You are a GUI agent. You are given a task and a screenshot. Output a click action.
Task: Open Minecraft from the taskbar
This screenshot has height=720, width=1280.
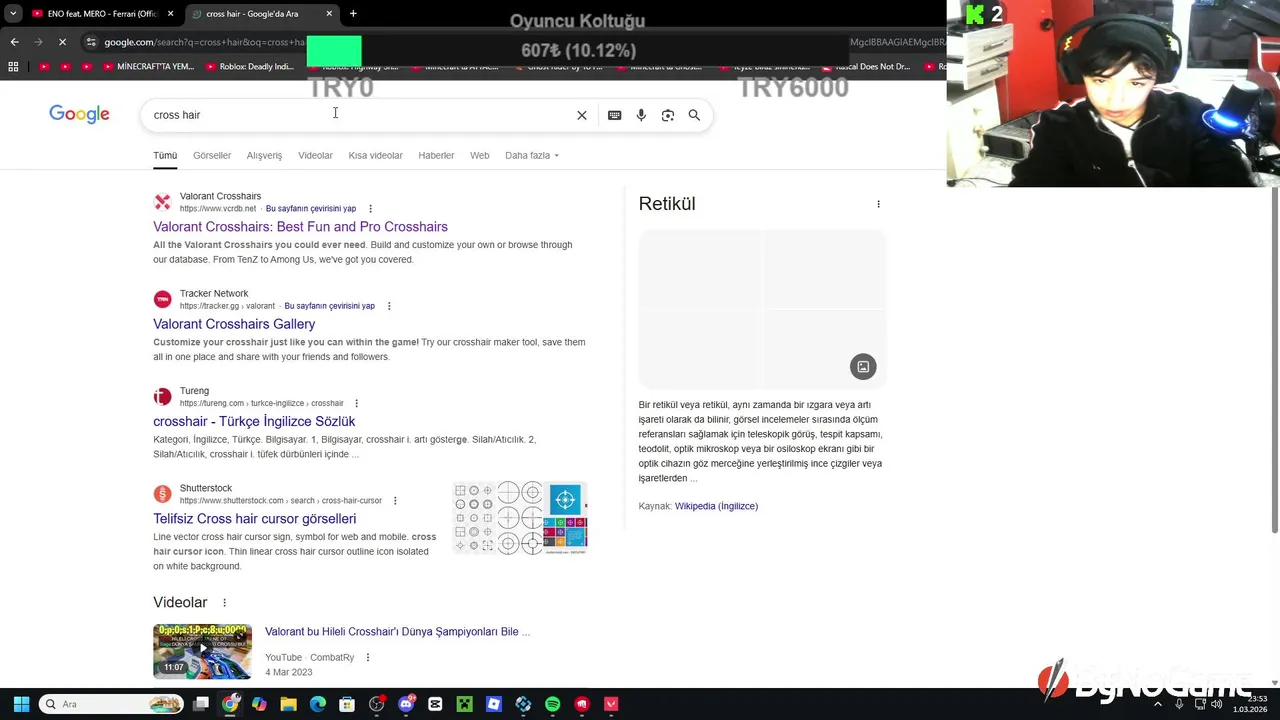[464, 704]
